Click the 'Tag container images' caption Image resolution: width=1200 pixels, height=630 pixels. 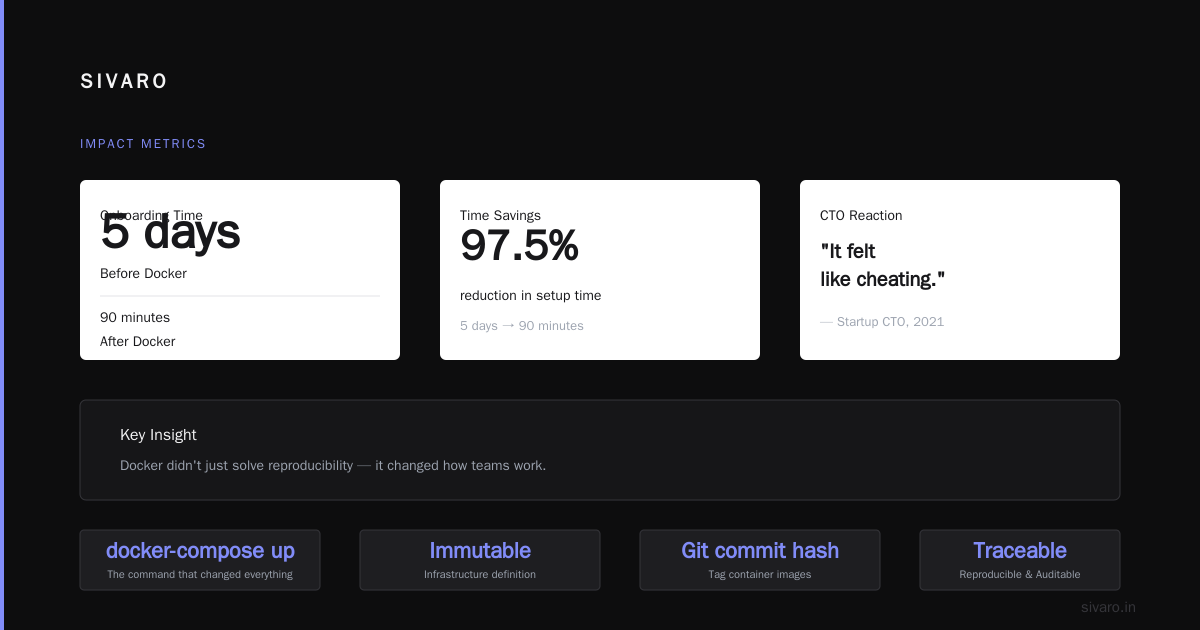pyautogui.click(x=760, y=575)
